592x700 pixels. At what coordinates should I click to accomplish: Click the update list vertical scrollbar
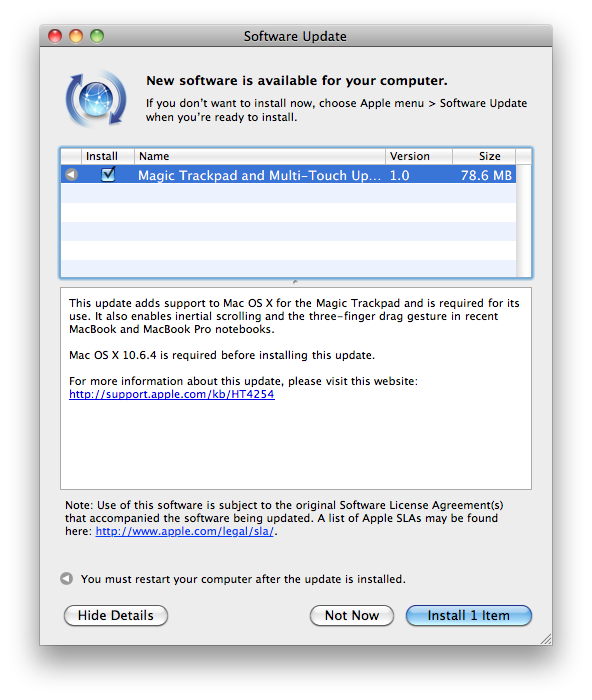pos(524,221)
